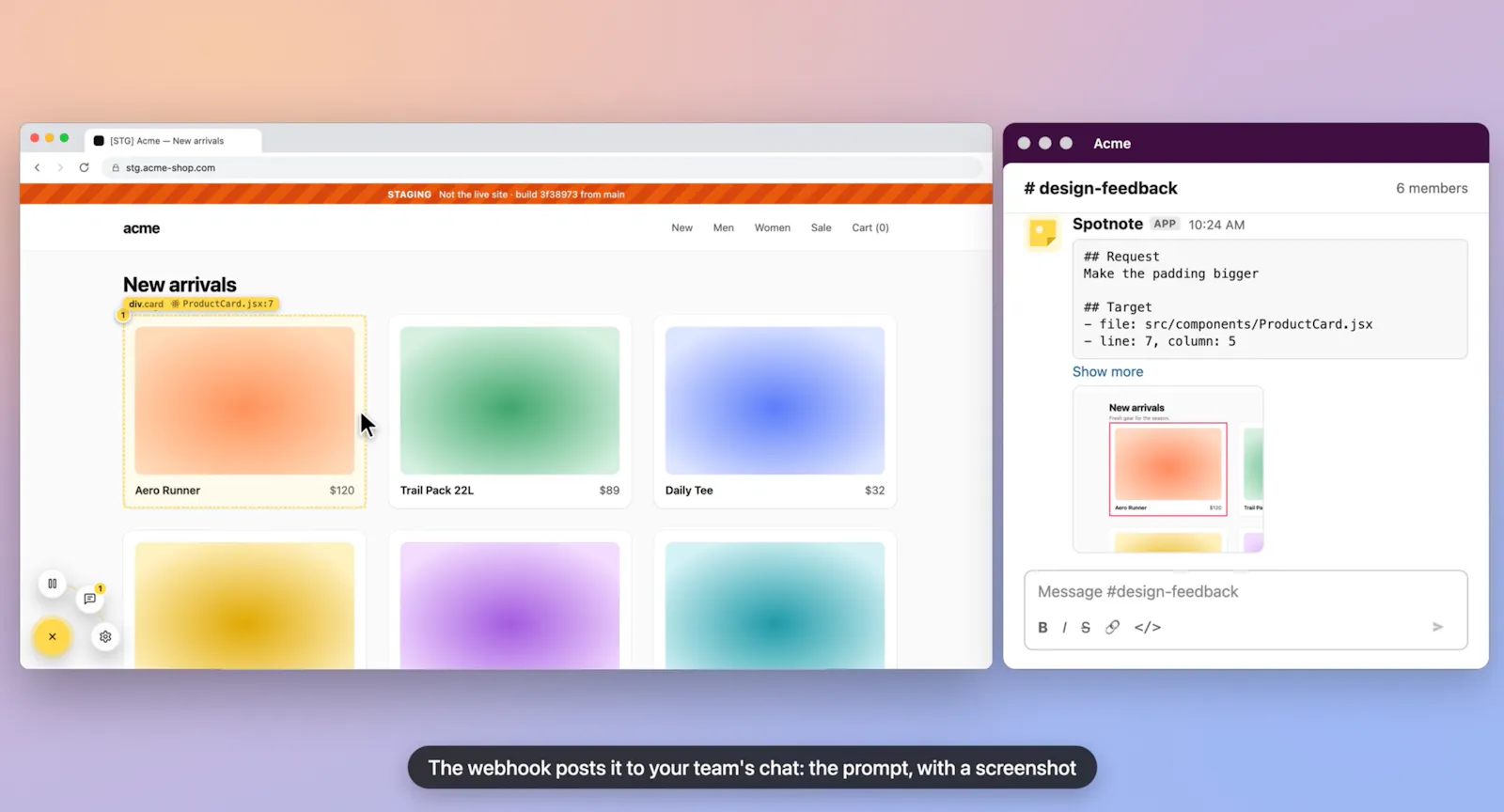Close the Spotnote toolbar with yellow X
The width and height of the screenshot is (1504, 812).
(x=53, y=636)
